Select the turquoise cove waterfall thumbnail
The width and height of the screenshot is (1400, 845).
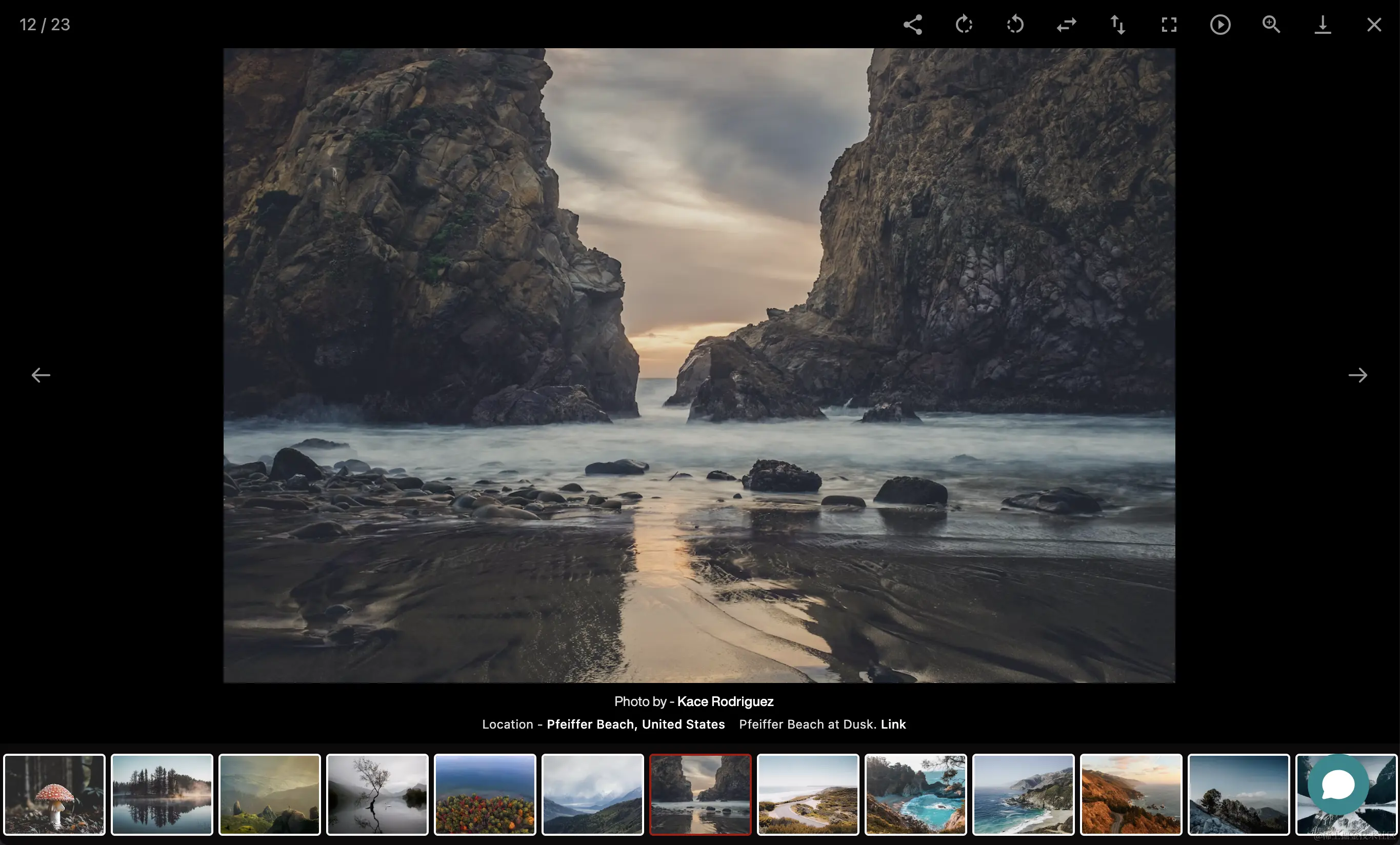[x=915, y=794]
